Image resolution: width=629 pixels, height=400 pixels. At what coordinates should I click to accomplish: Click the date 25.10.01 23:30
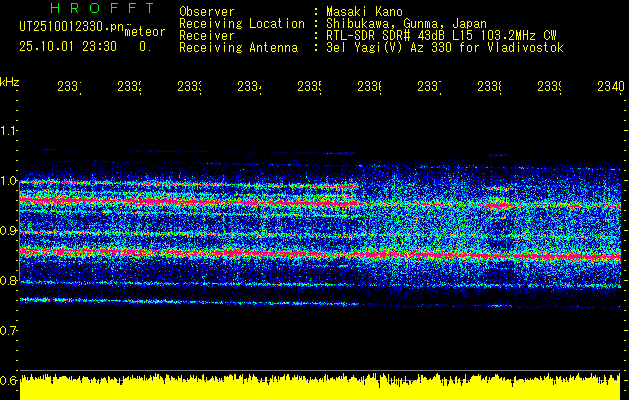(68, 47)
